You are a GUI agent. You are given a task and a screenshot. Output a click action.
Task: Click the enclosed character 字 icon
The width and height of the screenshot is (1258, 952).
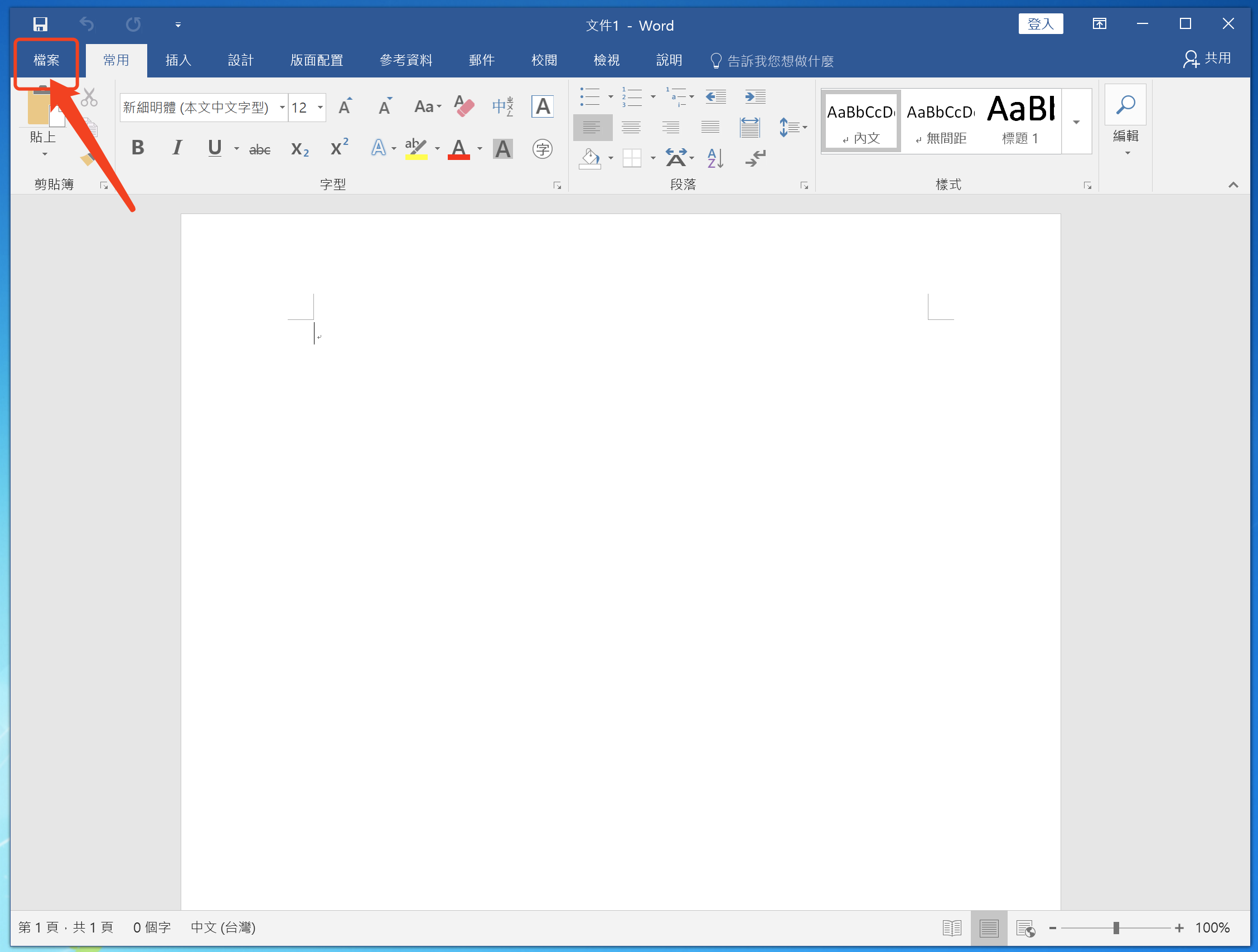[x=542, y=149]
